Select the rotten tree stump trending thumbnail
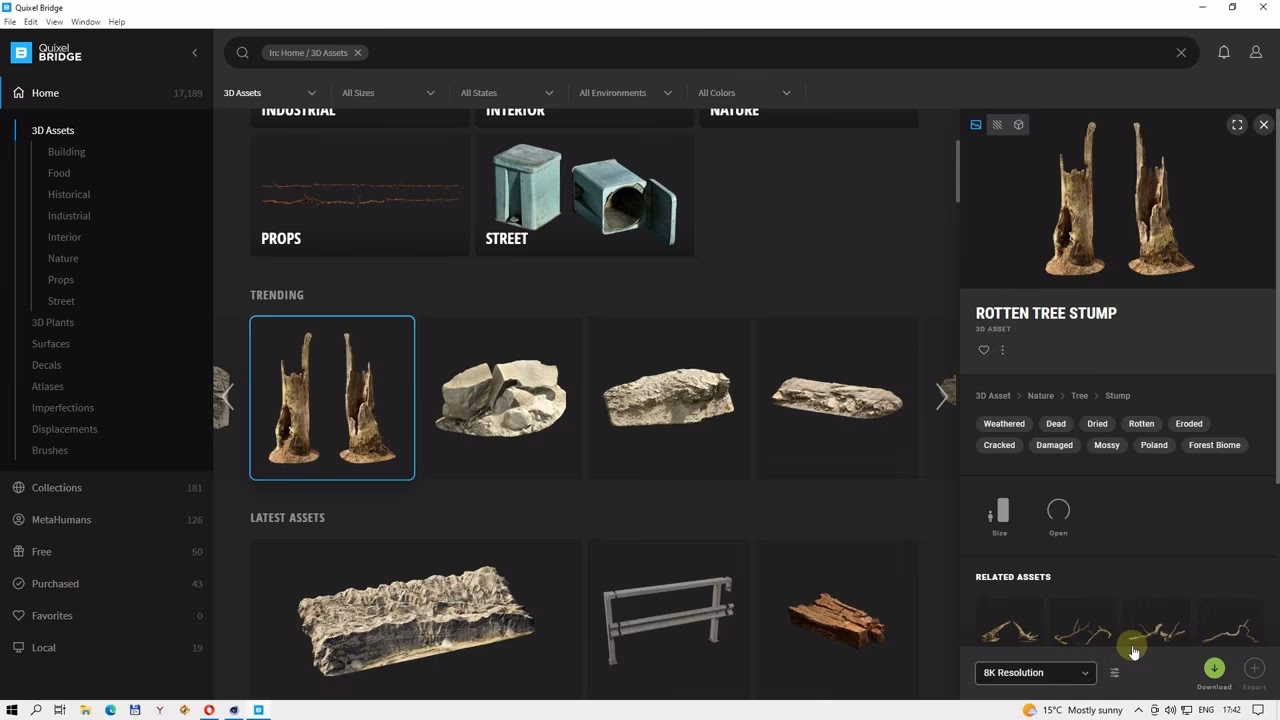1280x720 pixels. click(332, 398)
